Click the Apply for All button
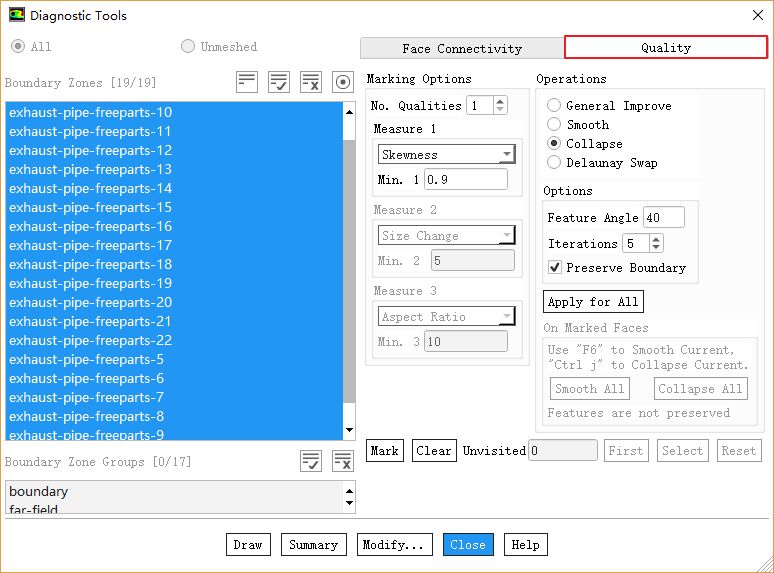Screen dimensions: 774x573 pyautogui.click(x=593, y=302)
